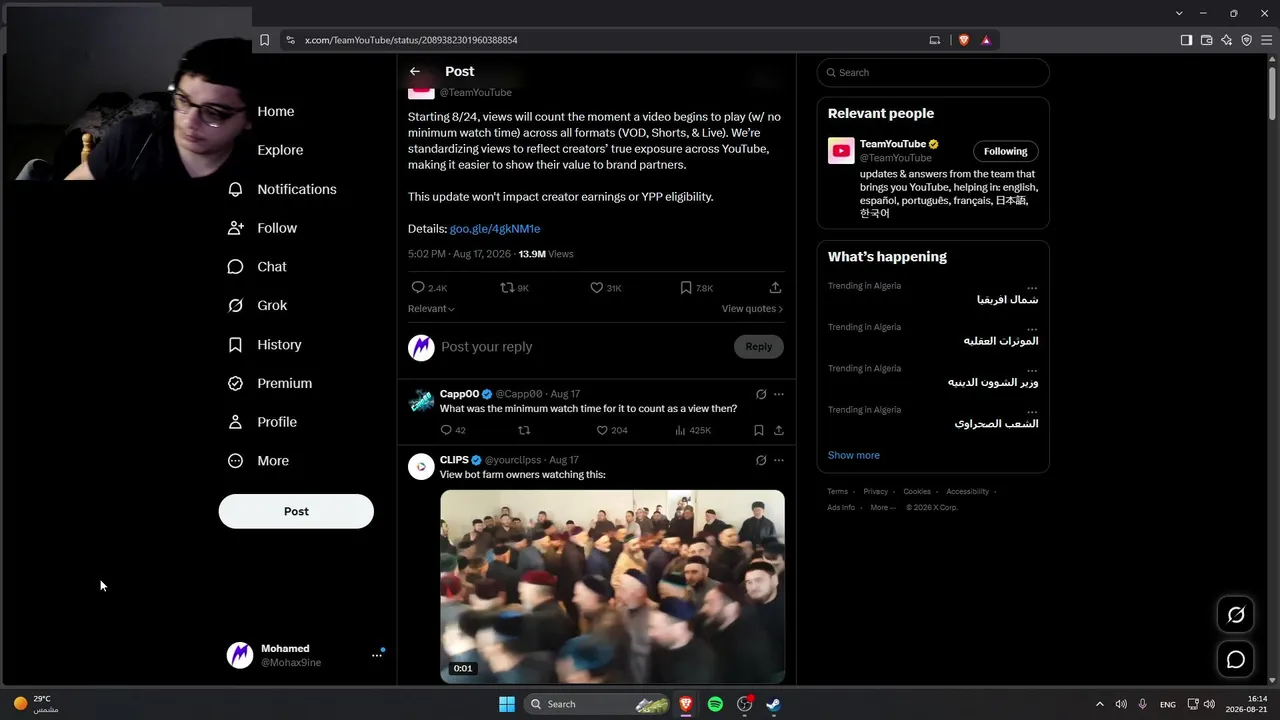The image size is (1280, 720).
Task: Click the grey Reply button
Action: pyautogui.click(x=759, y=347)
